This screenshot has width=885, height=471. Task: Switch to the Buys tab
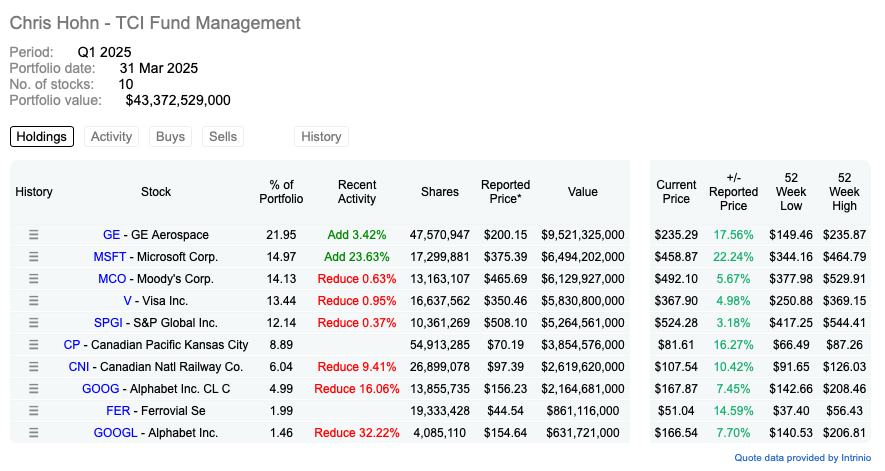pyautogui.click(x=170, y=137)
